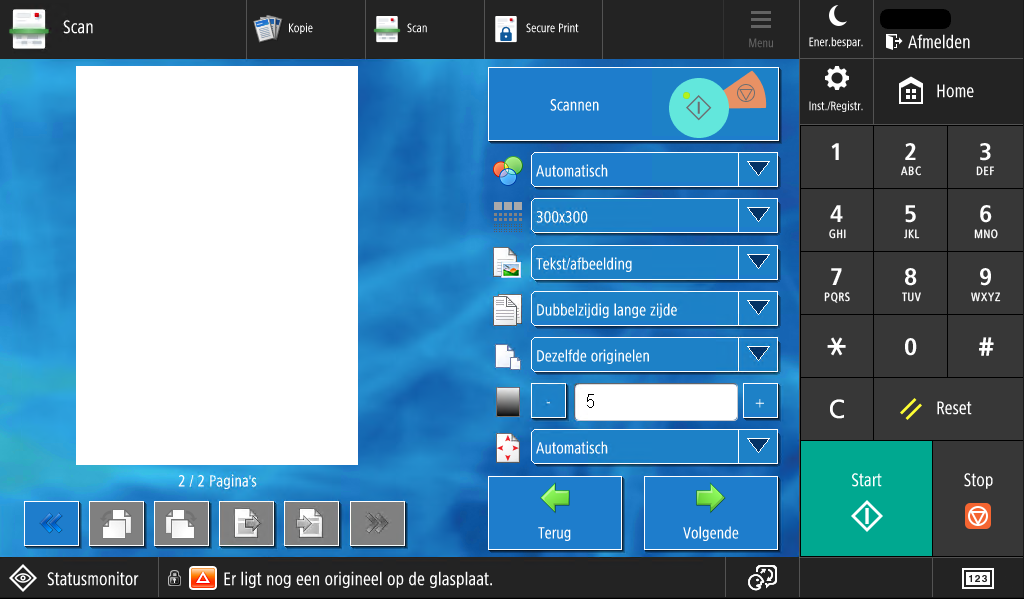Tap keypad key 2 ABC
Screen dimensions: 1024x599
point(910,157)
